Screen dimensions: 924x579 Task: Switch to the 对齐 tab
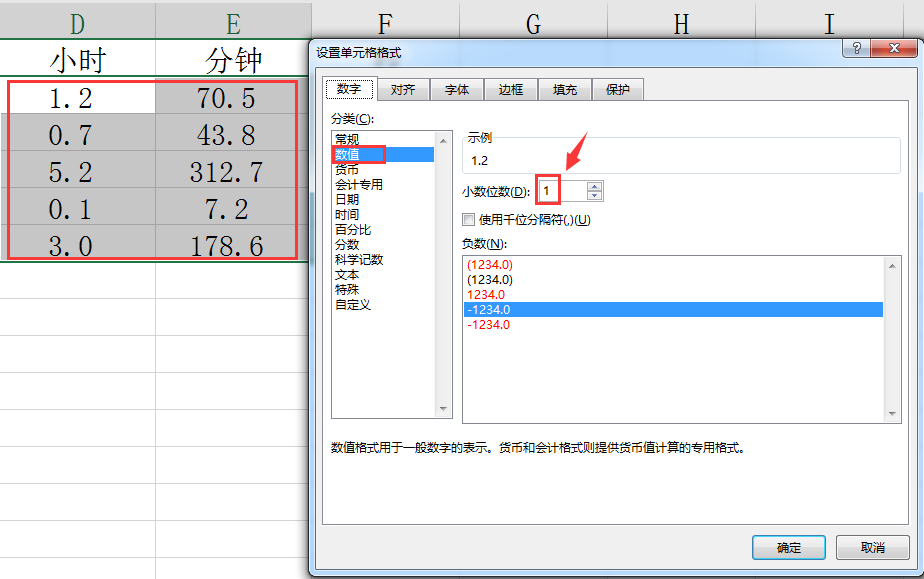pyautogui.click(x=403, y=90)
